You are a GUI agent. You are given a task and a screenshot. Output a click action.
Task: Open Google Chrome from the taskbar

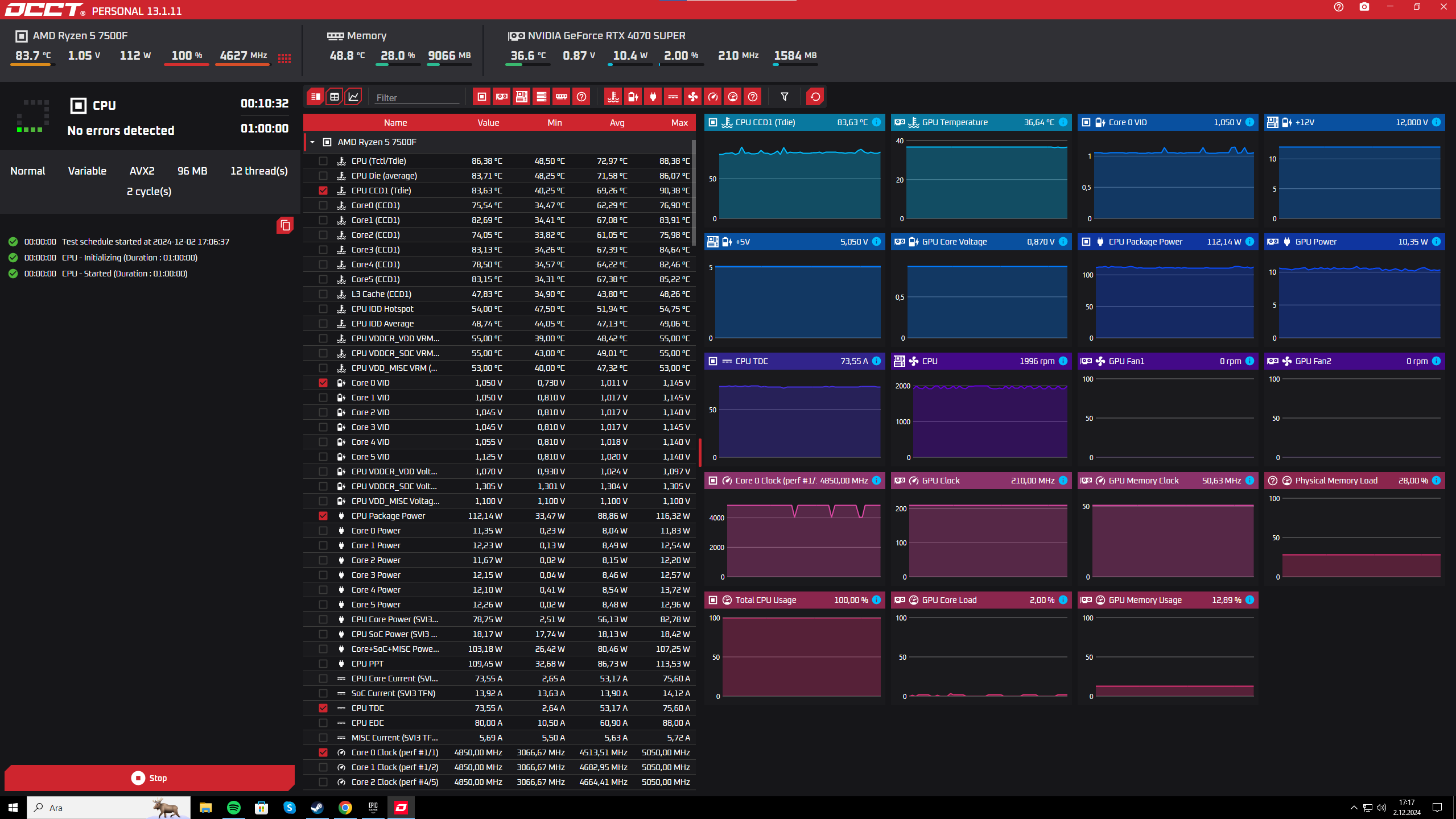click(x=345, y=808)
